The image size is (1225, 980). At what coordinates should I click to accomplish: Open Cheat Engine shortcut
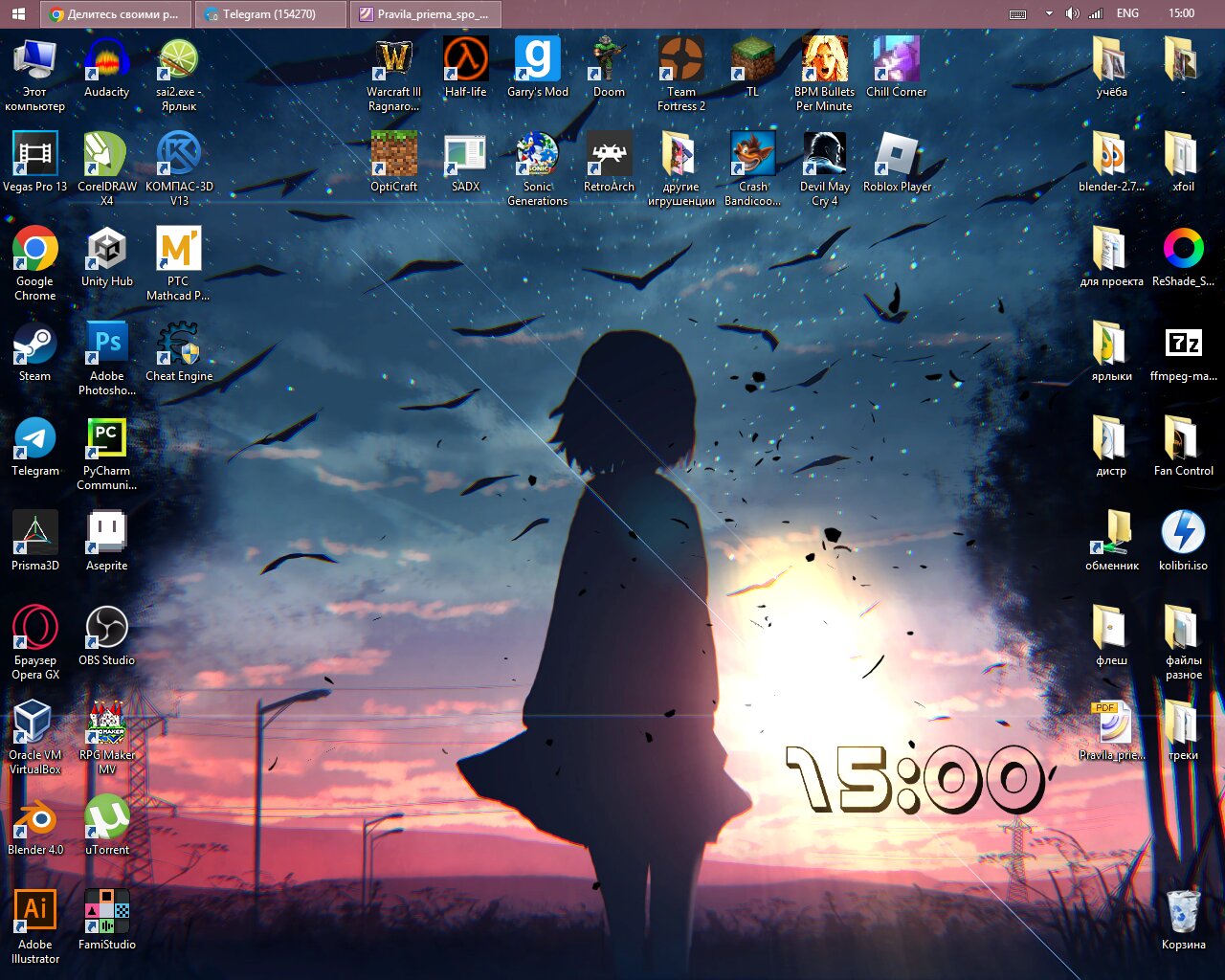(x=179, y=352)
